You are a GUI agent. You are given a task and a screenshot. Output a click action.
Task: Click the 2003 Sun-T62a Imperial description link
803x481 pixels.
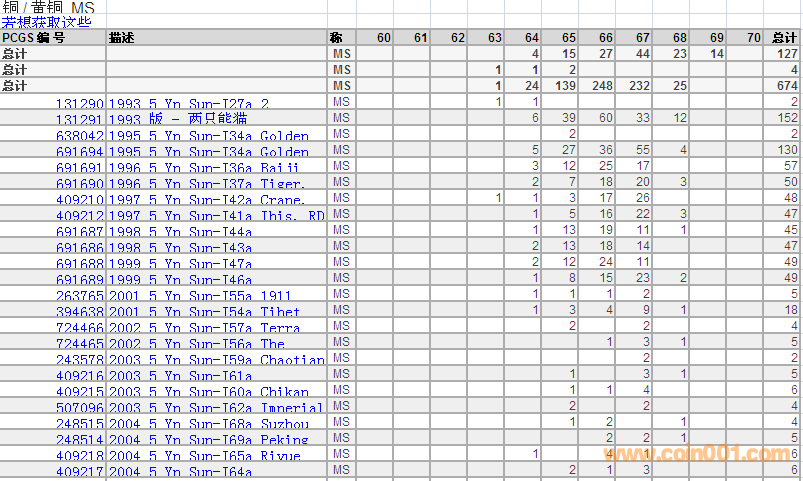(x=216, y=407)
